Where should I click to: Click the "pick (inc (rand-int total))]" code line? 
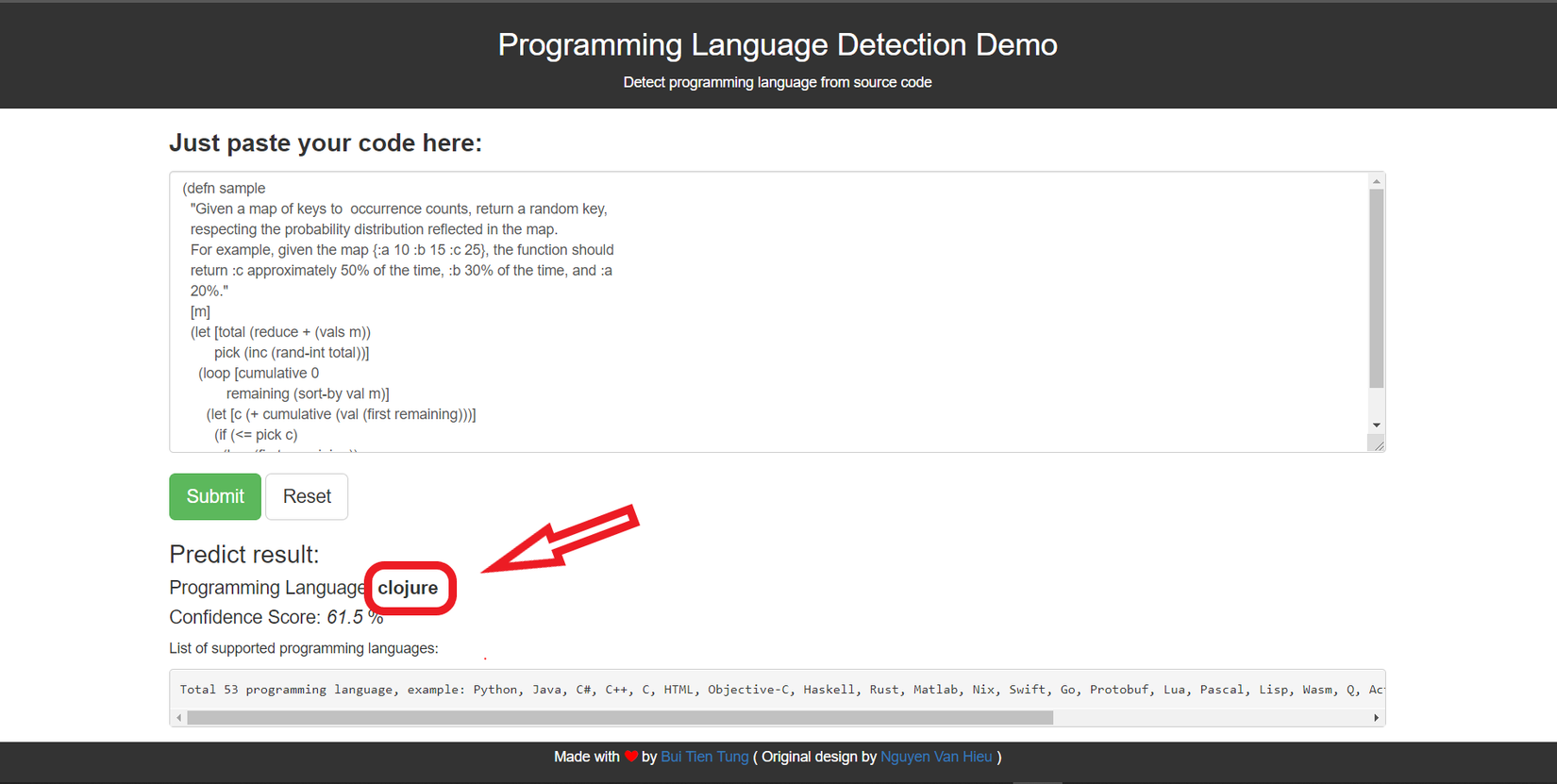[292, 353]
